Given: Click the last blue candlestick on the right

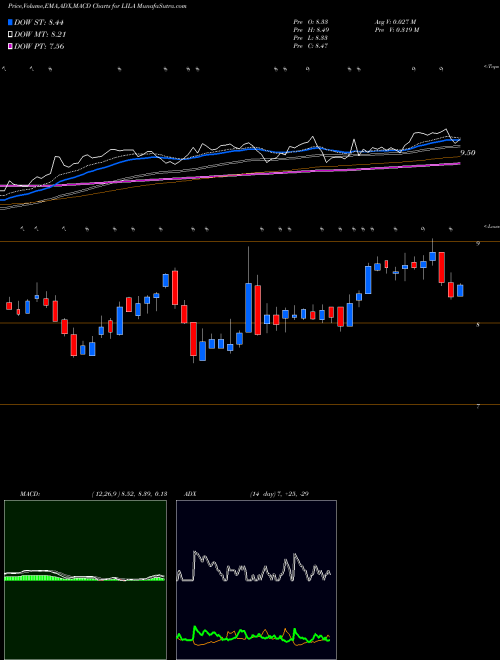Looking at the screenshot, I should click(x=460, y=290).
